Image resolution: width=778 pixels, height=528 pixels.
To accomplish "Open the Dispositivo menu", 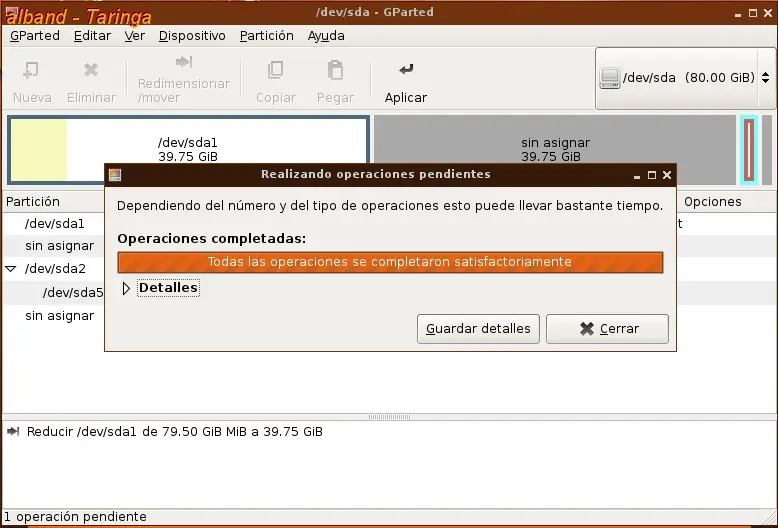I will [x=192, y=36].
